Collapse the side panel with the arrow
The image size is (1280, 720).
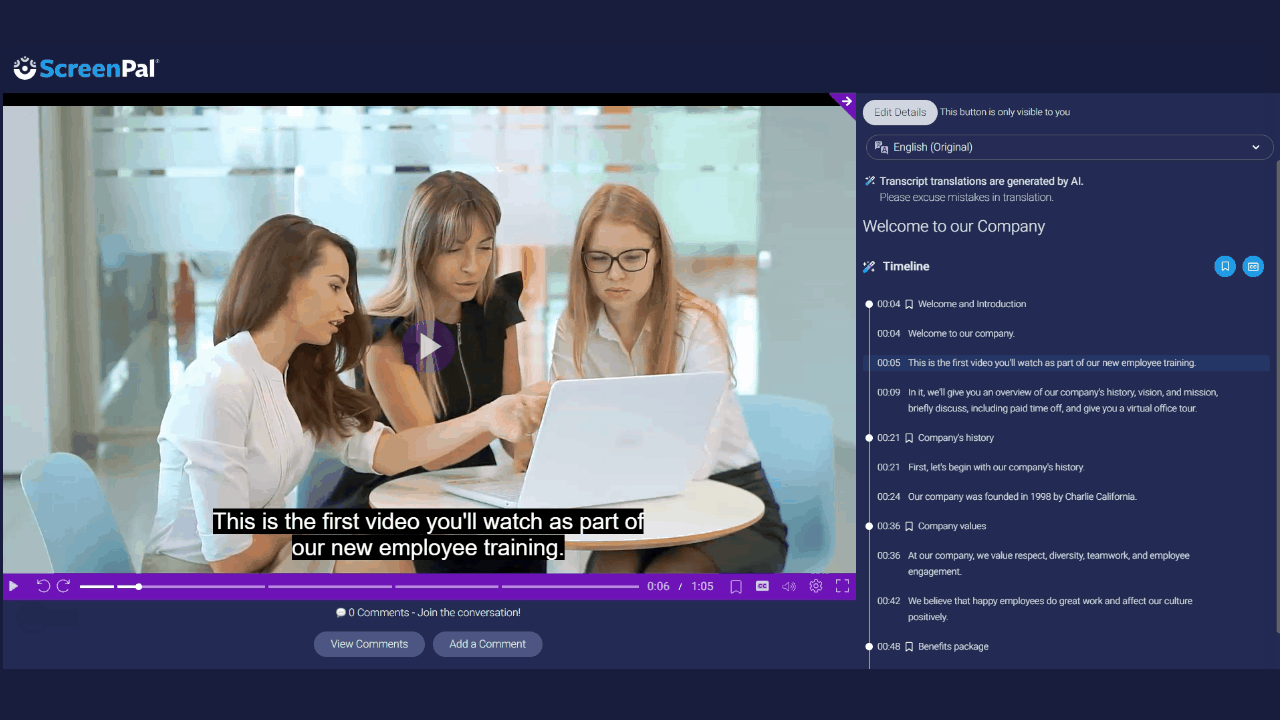pyautogui.click(x=846, y=101)
